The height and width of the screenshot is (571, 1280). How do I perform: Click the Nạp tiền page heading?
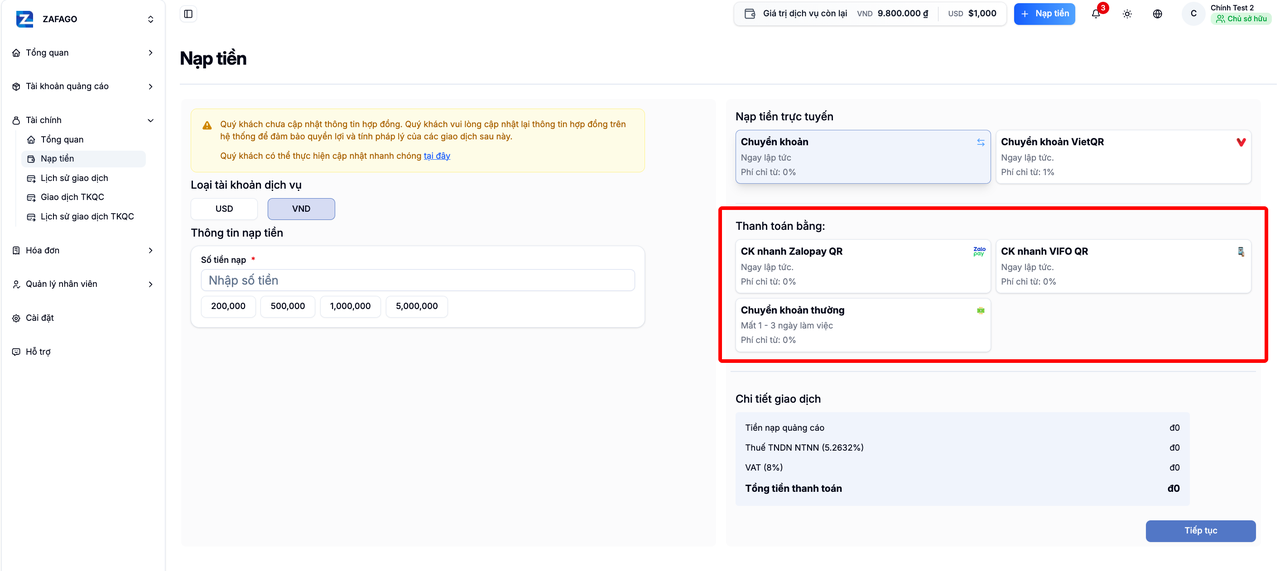213,59
